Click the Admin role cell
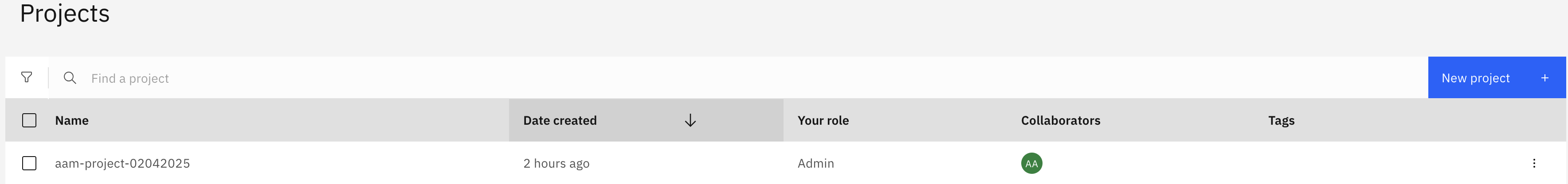The height and width of the screenshot is (184, 1568). [x=815, y=163]
